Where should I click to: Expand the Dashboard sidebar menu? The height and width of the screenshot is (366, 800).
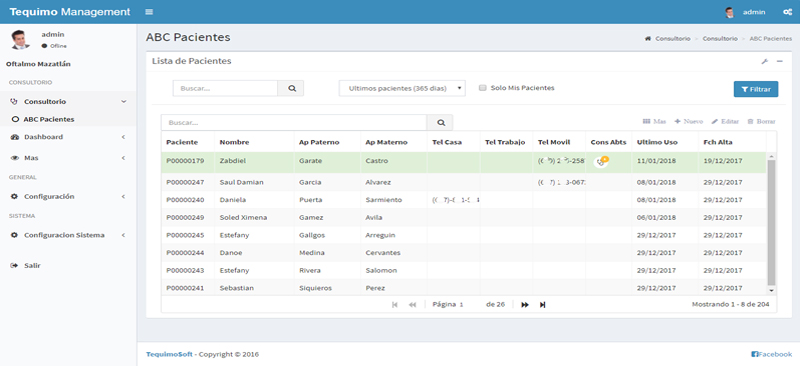68,137
